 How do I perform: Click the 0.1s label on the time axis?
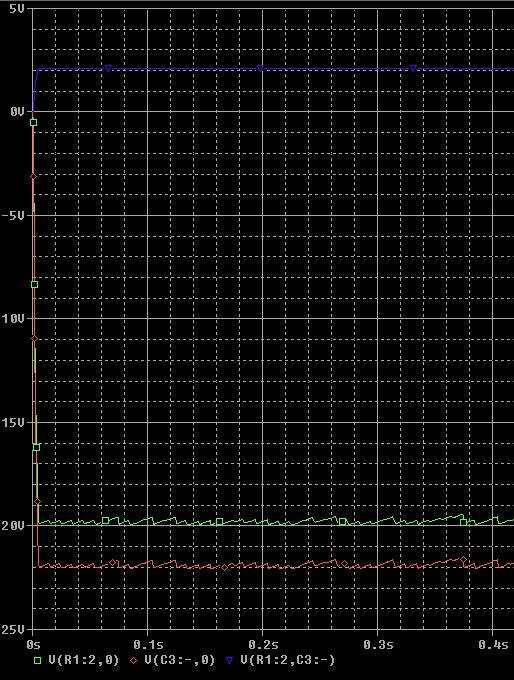pyautogui.click(x=148, y=644)
